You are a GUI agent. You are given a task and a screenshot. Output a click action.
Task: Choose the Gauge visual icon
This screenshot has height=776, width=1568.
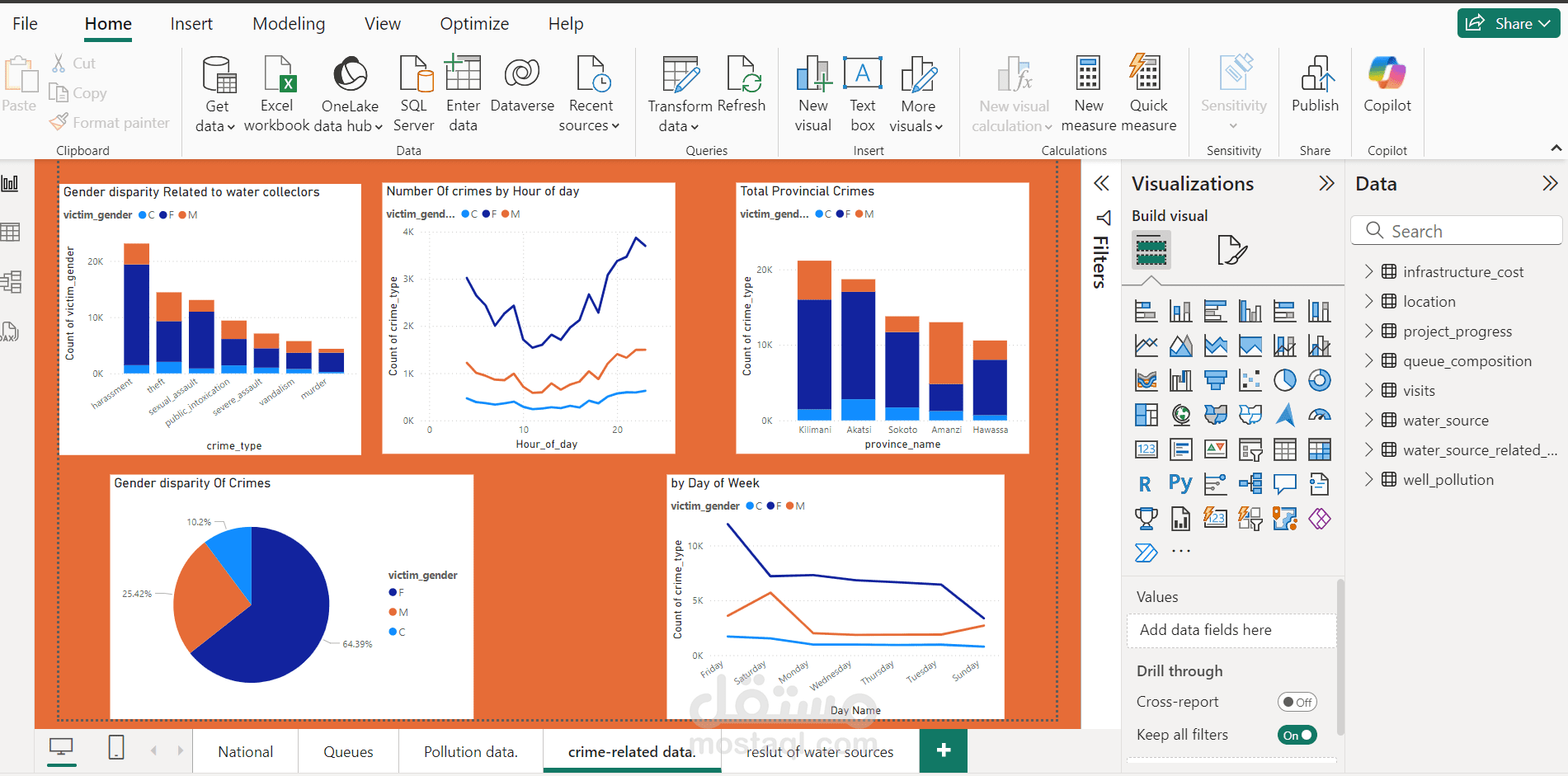1319,415
